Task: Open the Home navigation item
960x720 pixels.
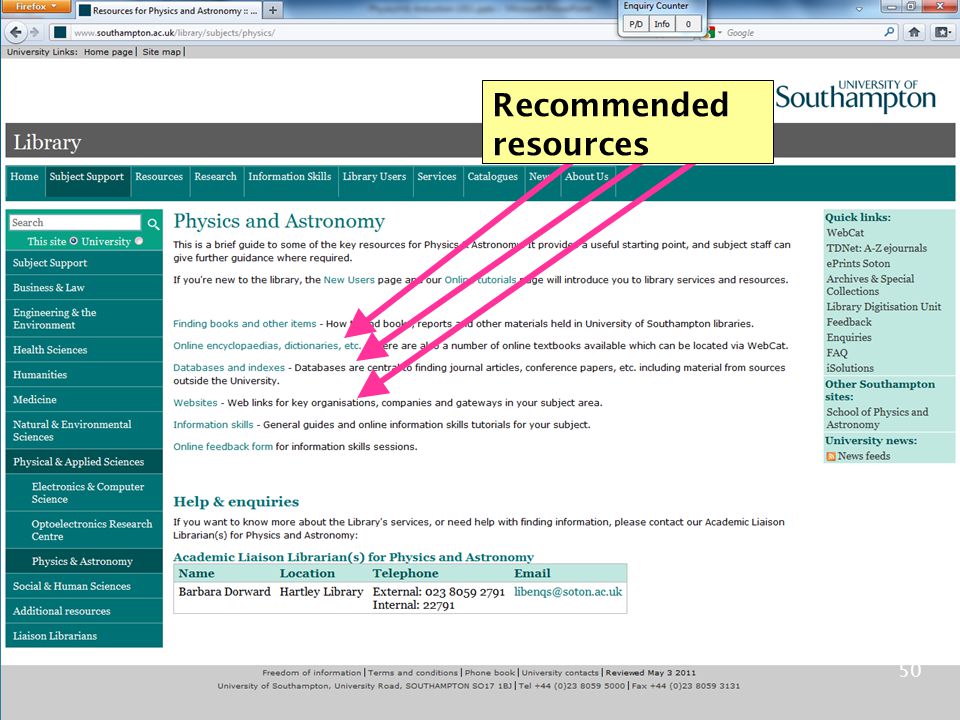Action: click(x=24, y=176)
